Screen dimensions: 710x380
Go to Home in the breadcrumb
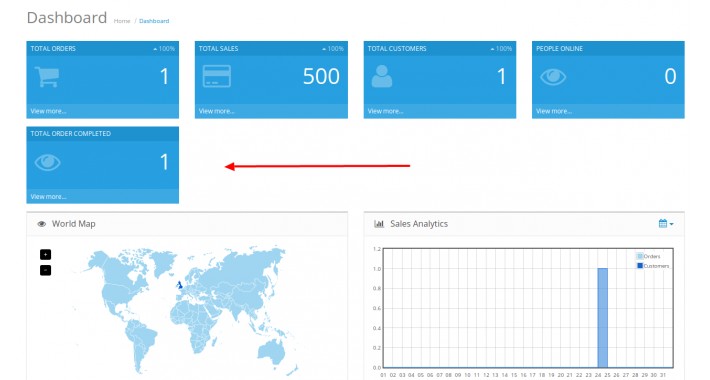coord(122,21)
